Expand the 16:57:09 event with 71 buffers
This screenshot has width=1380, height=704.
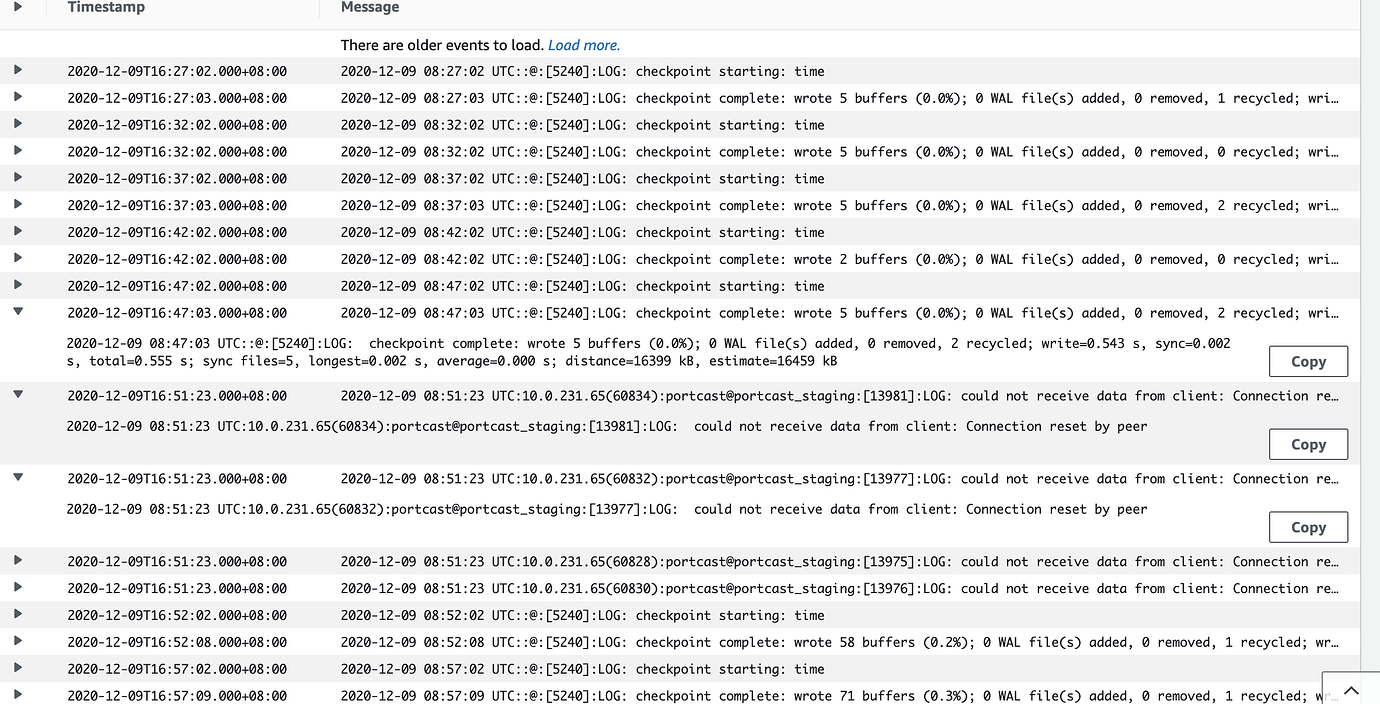[x=18, y=694]
